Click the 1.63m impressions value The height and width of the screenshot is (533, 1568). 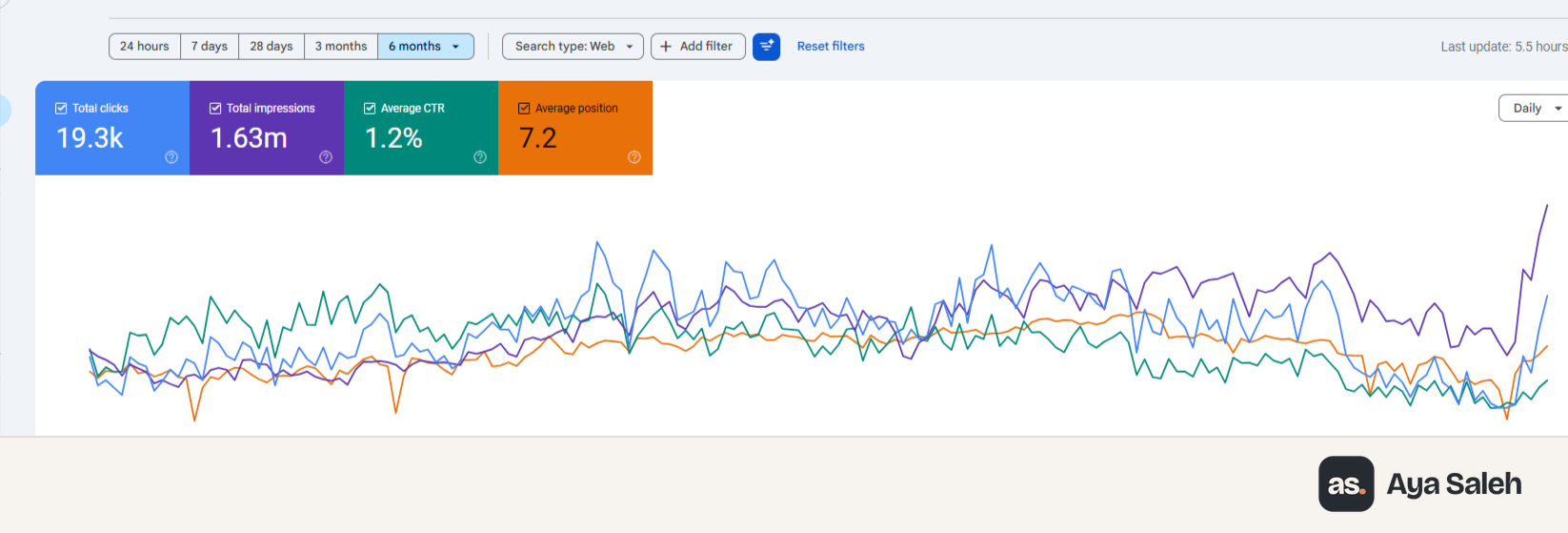point(249,138)
